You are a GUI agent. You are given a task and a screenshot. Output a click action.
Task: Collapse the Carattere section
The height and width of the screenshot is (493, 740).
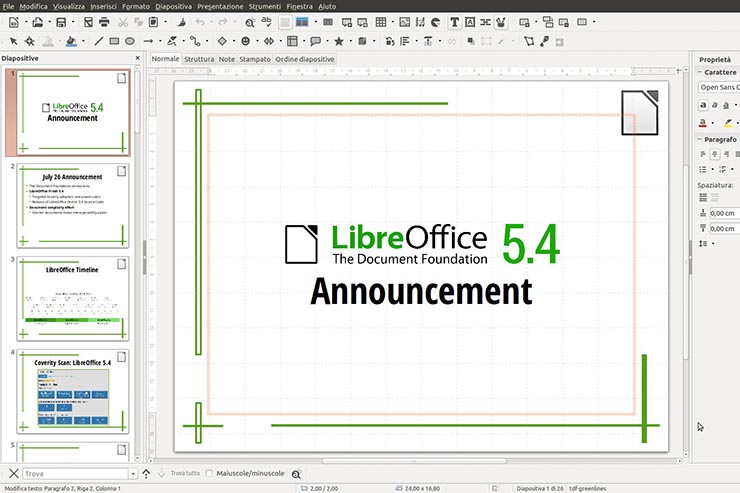pyautogui.click(x=699, y=73)
